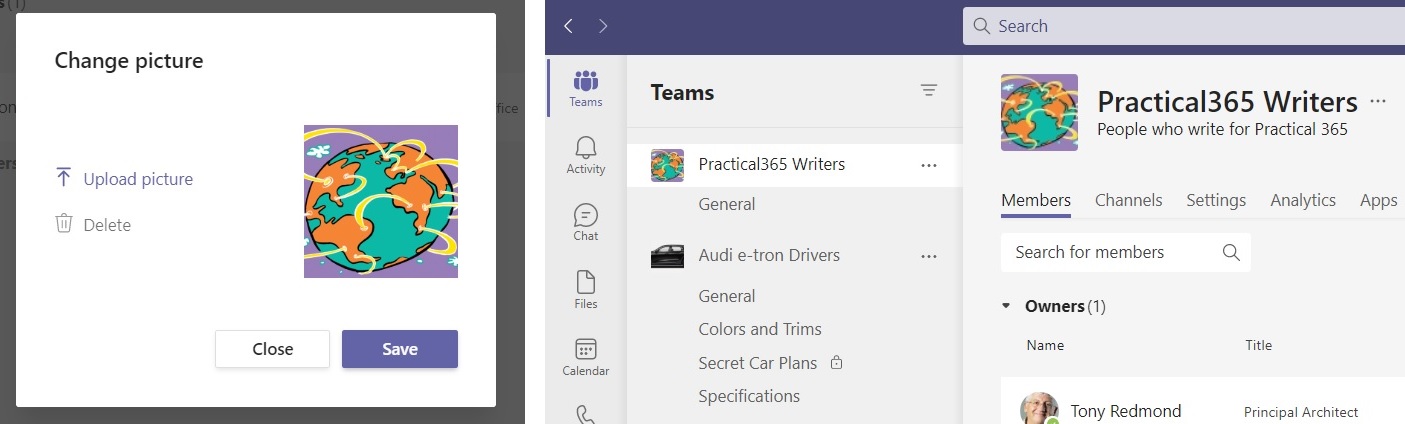Click the Search for members field
Screen dimensions: 1405x424
tap(1125, 252)
